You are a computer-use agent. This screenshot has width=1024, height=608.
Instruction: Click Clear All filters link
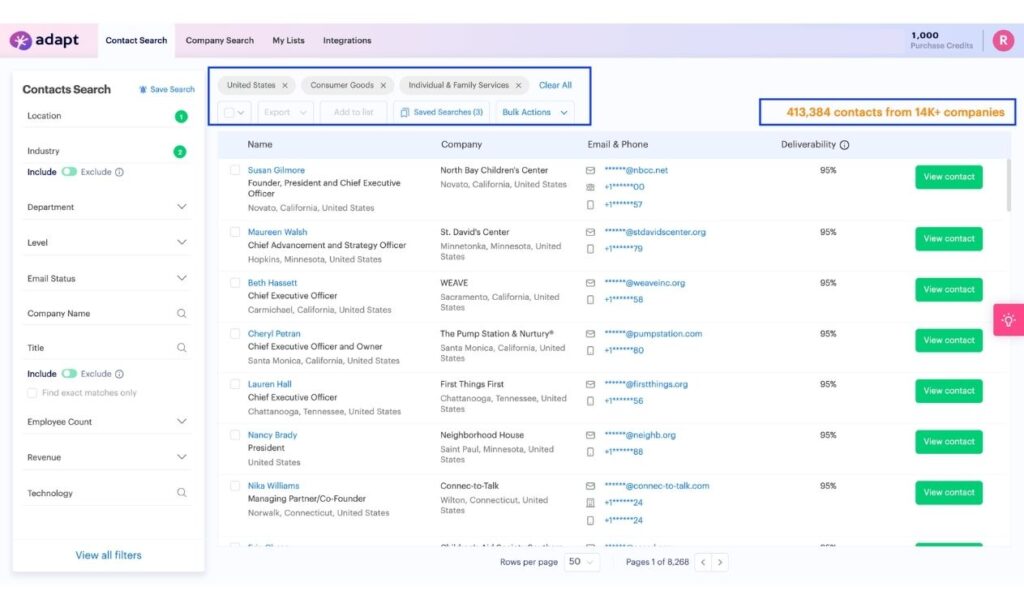click(555, 86)
